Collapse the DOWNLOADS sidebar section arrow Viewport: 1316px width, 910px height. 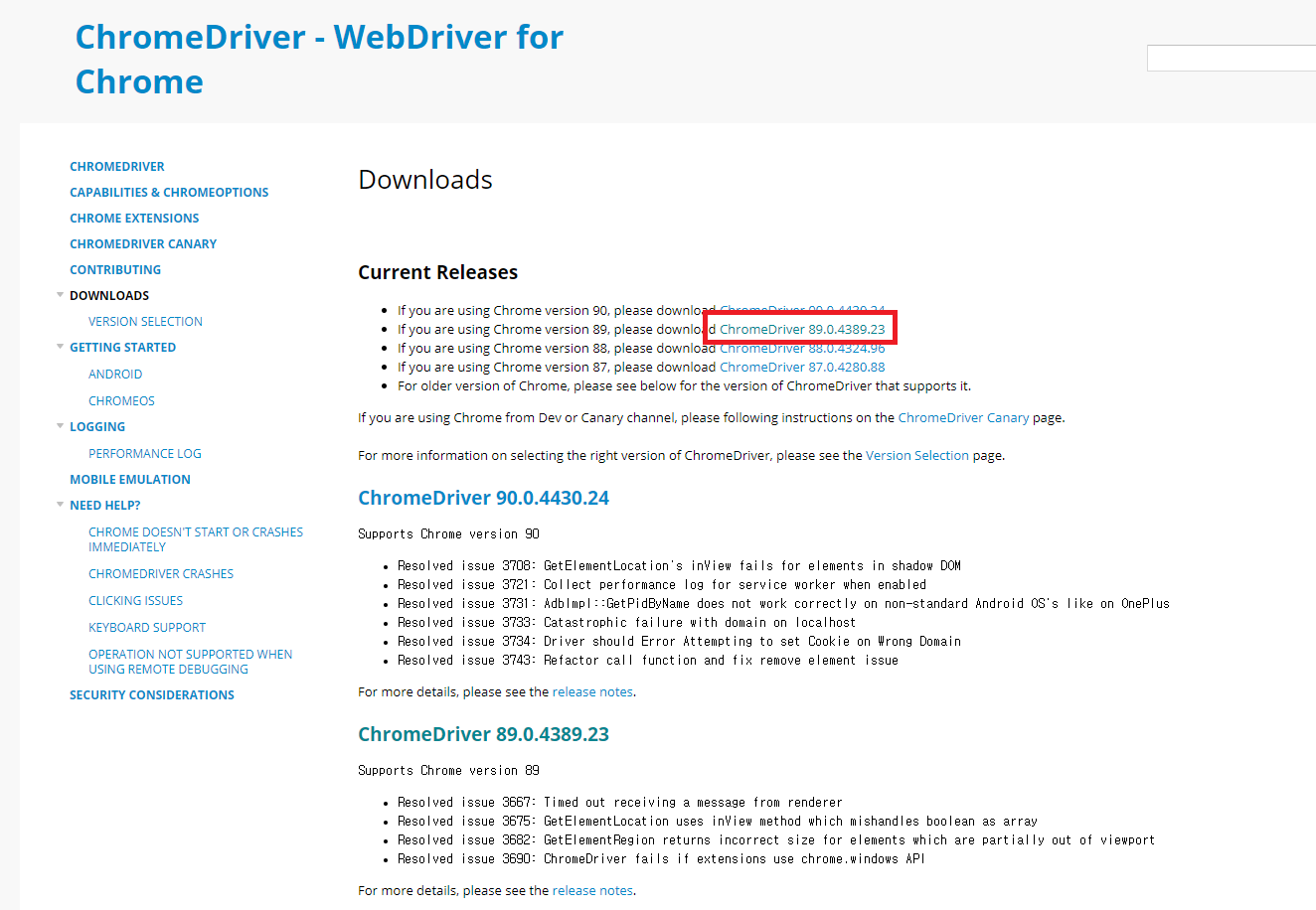tap(61, 295)
